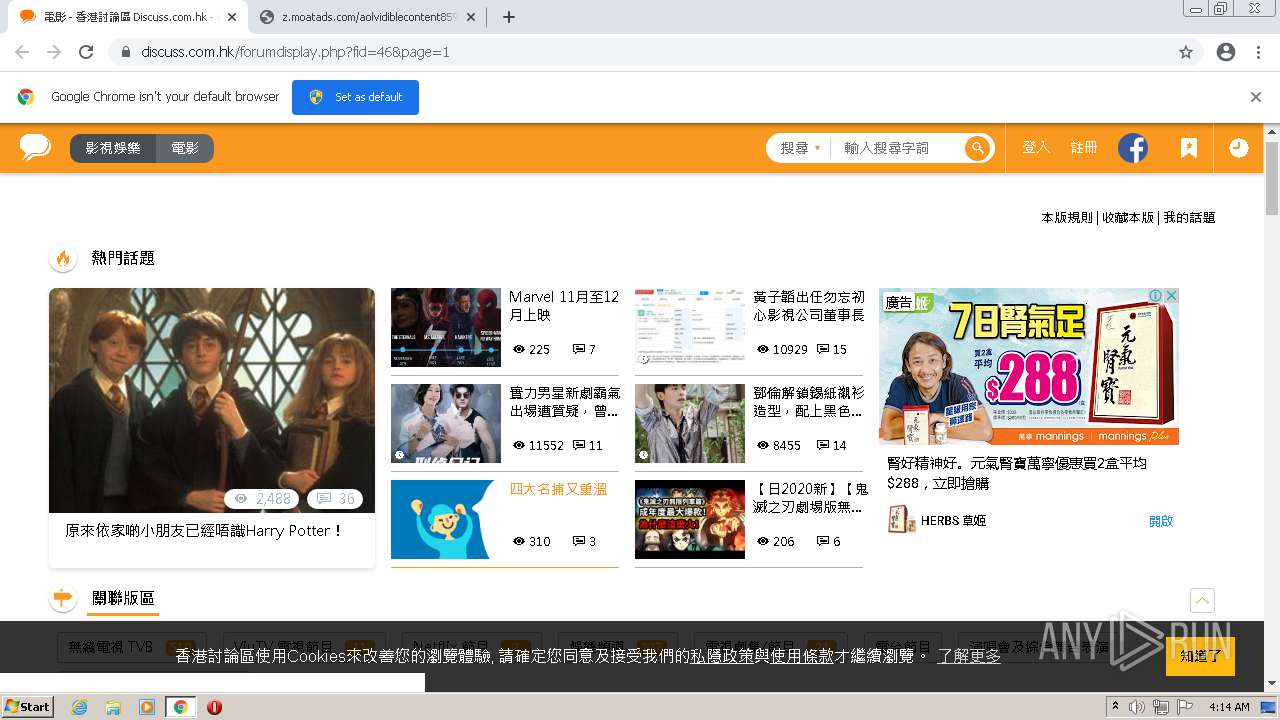1280x720 pixels.
Task: Click the 開啟 ad open link
Action: tap(1161, 521)
